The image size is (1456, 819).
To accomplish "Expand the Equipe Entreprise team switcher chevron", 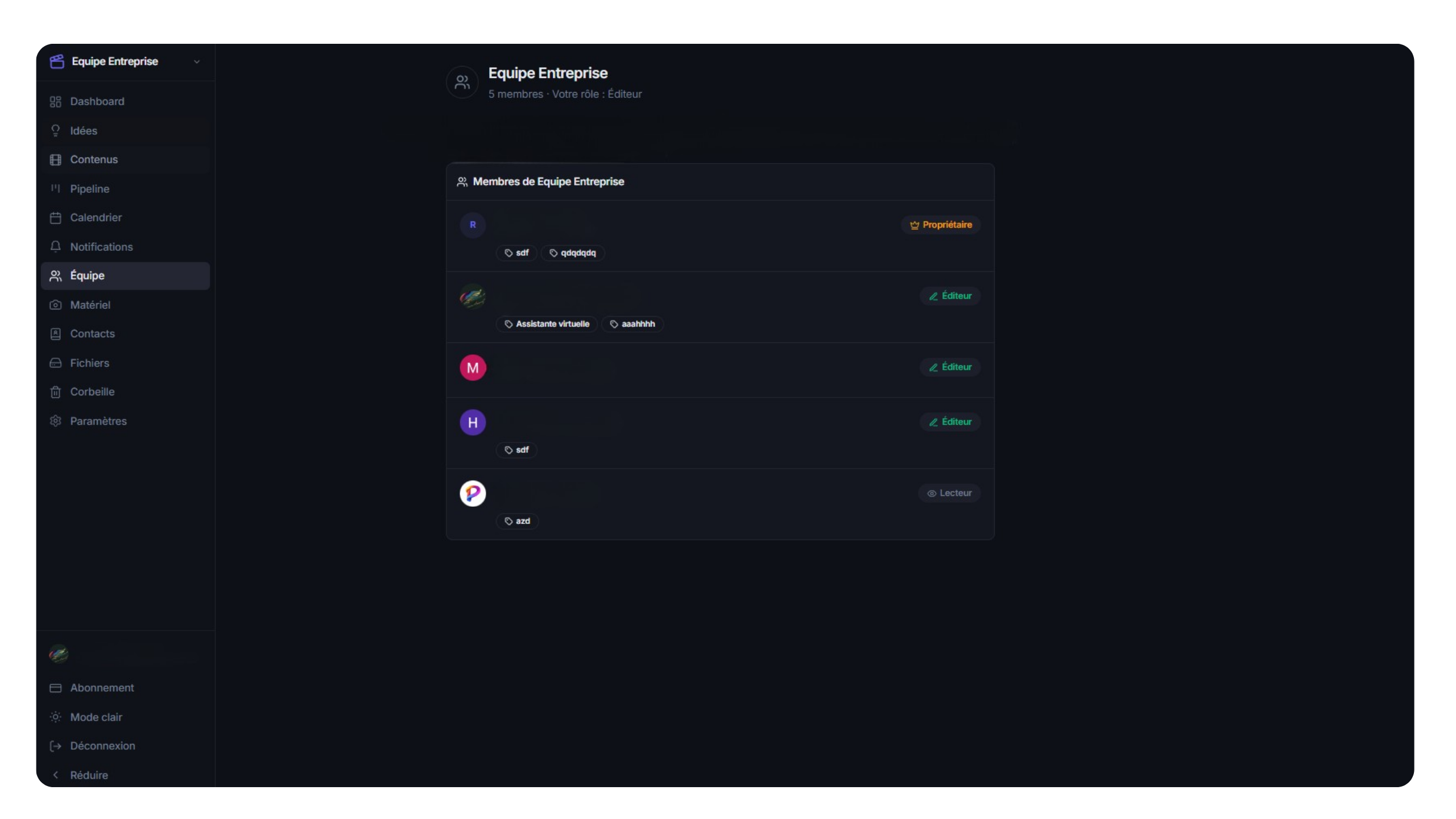I will (x=197, y=62).
